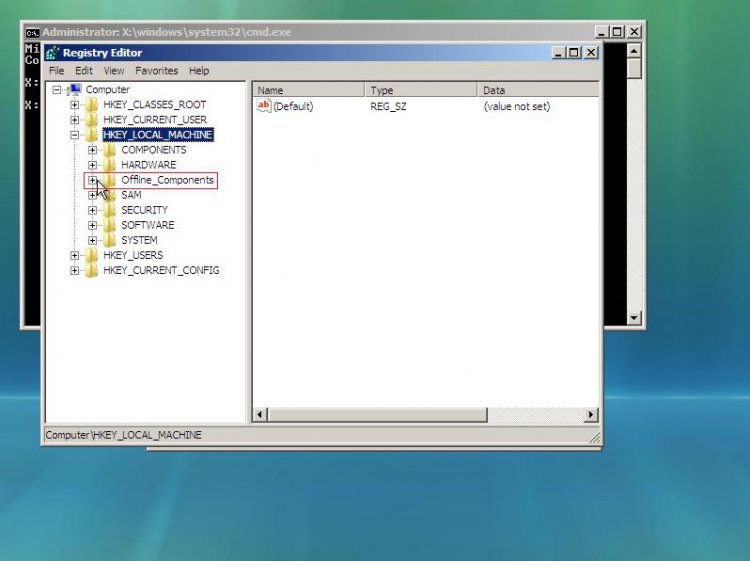Viewport: 750px width, 561px height.
Task: Select SYSTEM key label
Action: click(139, 241)
